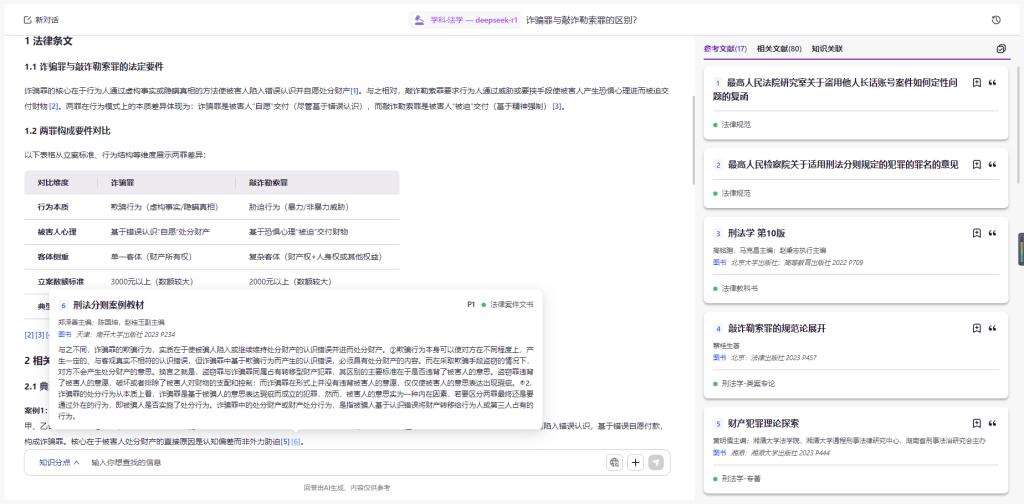Select heading 1 法律条文
This screenshot has width=1024, height=504.
pos(48,41)
